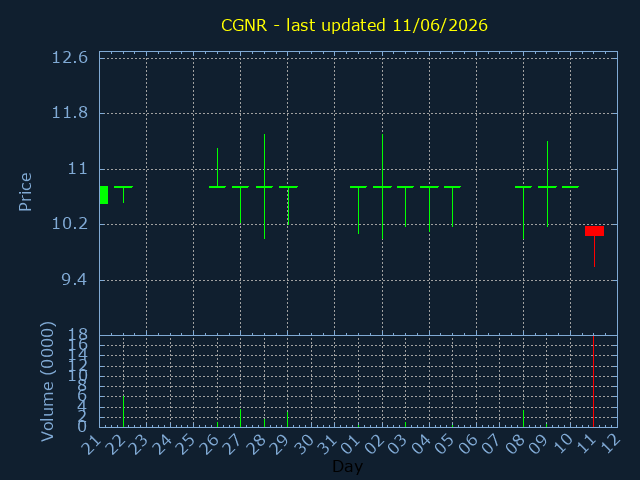
Task: Click the day label "21"
Action: [91, 444]
